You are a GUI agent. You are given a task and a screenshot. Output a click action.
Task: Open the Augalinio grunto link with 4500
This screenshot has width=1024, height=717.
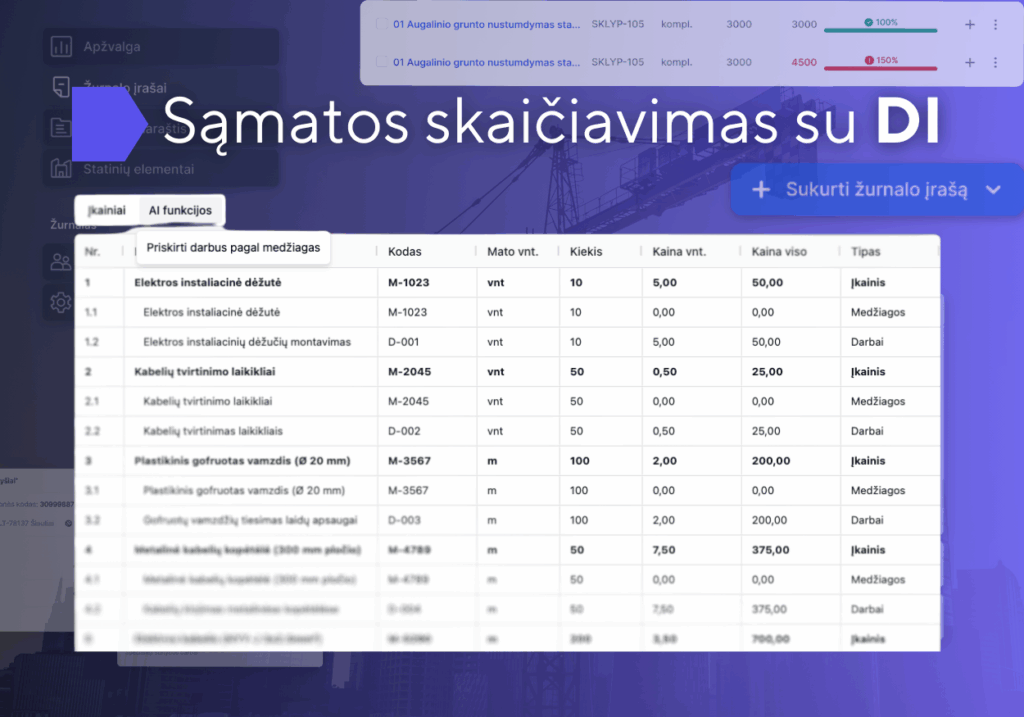pyautogui.click(x=487, y=62)
